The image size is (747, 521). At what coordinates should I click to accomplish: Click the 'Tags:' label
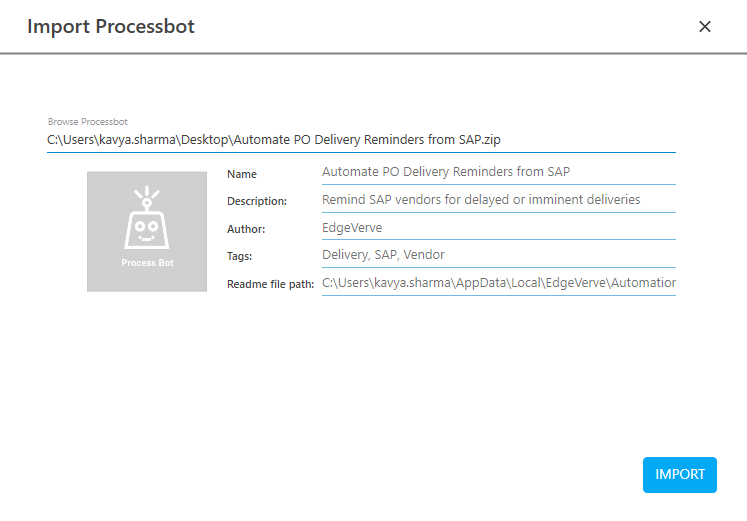[240, 257]
